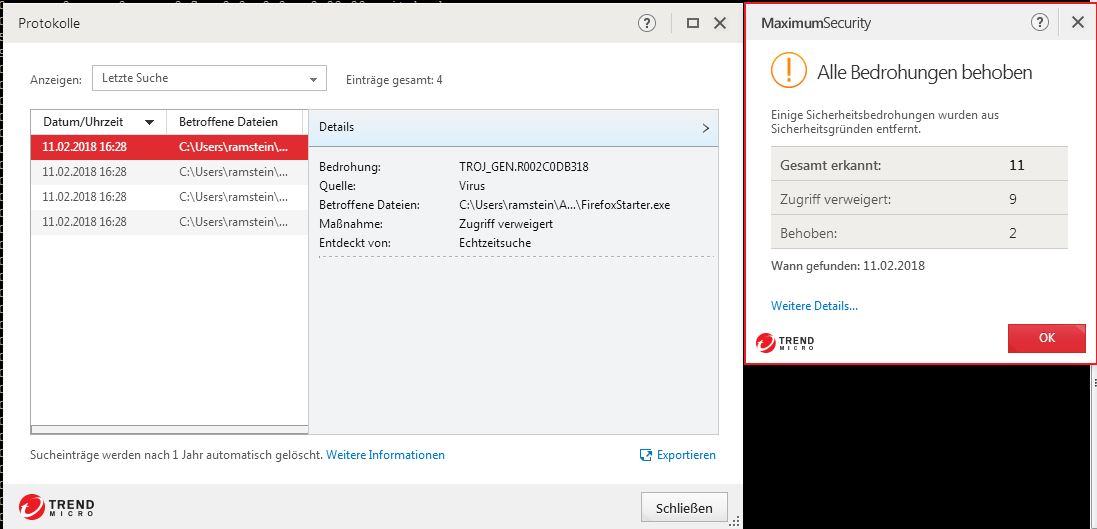This screenshot has height=529, width=1097.
Task: Sort by the Datum/Uhrzeit column arrow
Action: (x=150, y=122)
